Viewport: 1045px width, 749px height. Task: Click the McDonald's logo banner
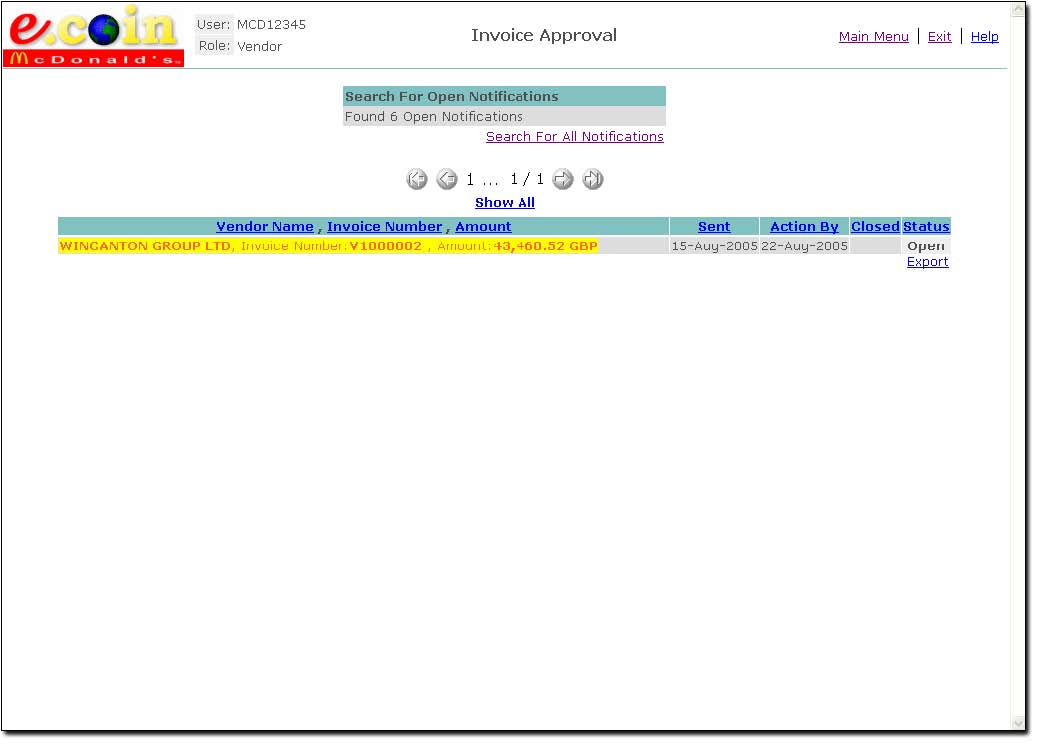tap(95, 58)
